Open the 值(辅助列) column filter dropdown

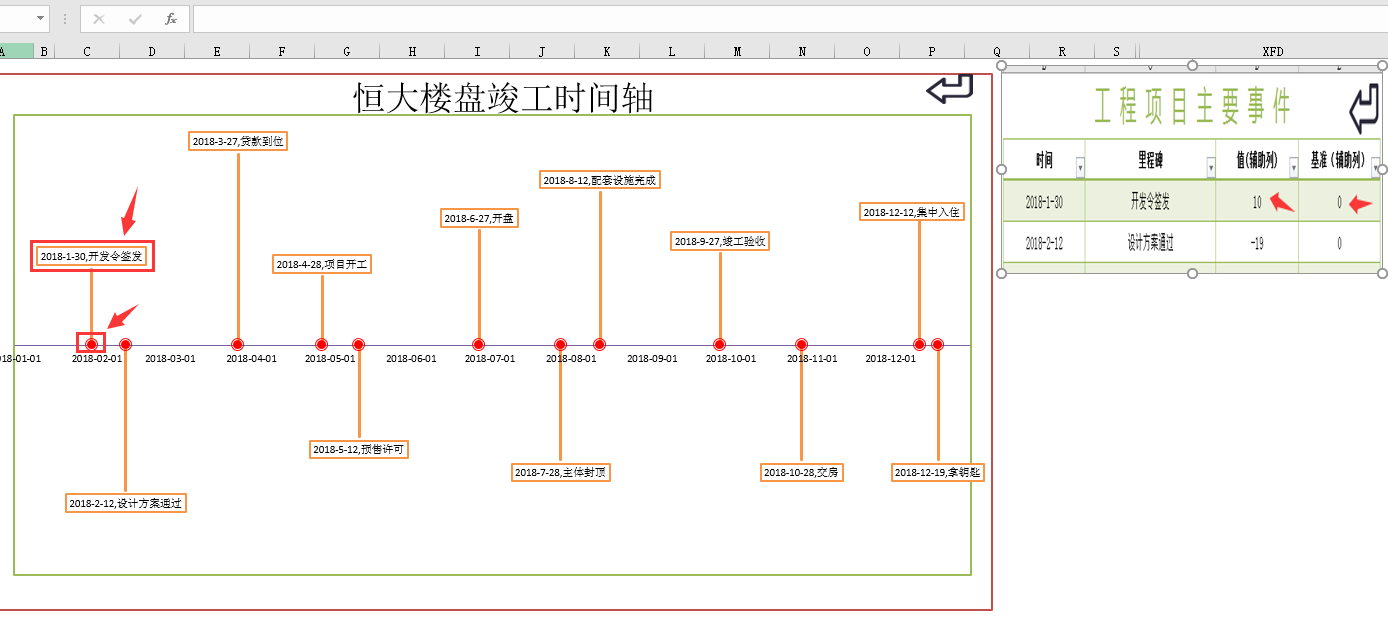click(x=1293, y=167)
